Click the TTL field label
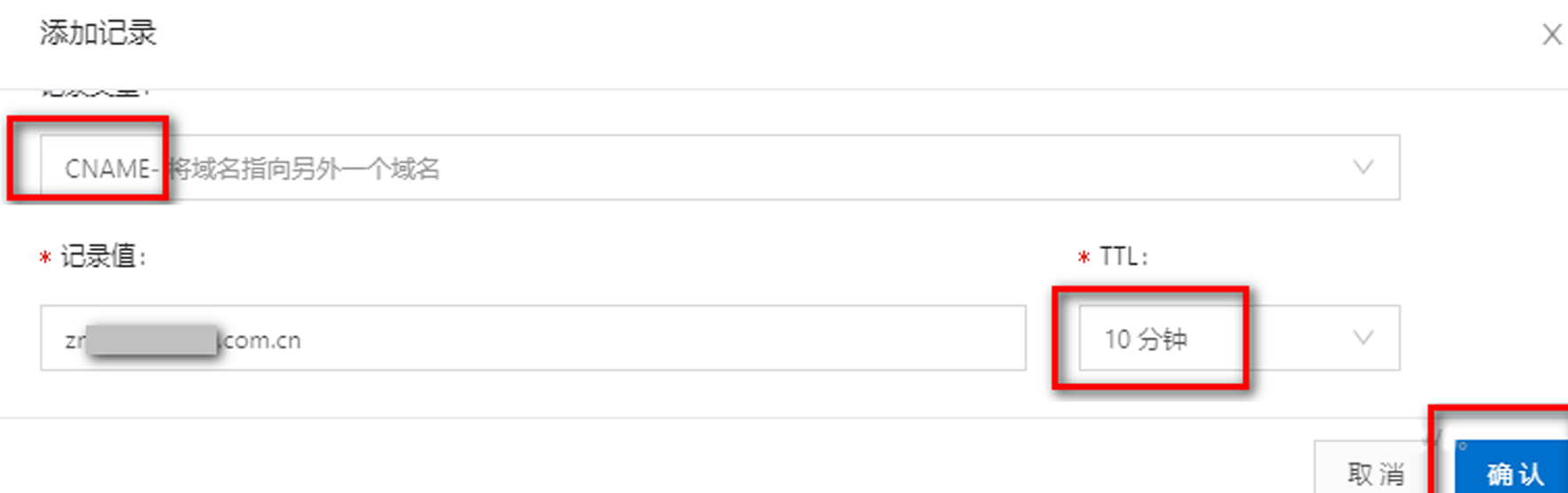The width and height of the screenshot is (1568, 493). 1122,257
